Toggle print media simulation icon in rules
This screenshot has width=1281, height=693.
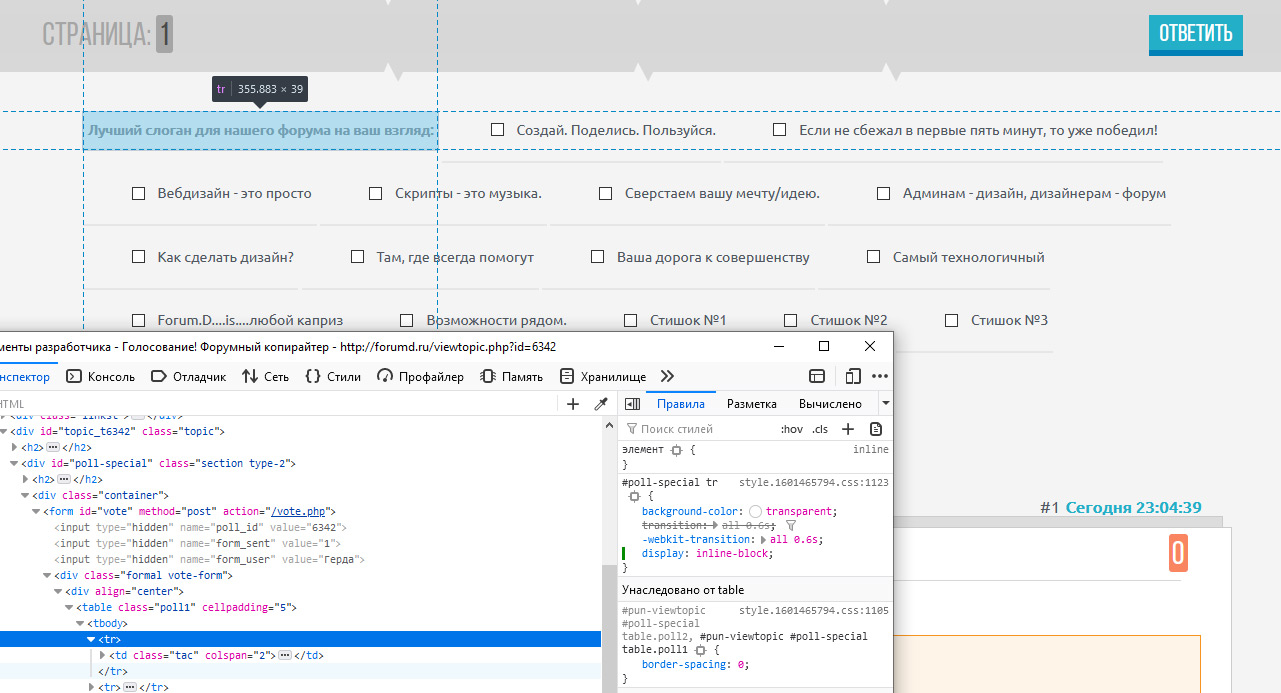876,429
